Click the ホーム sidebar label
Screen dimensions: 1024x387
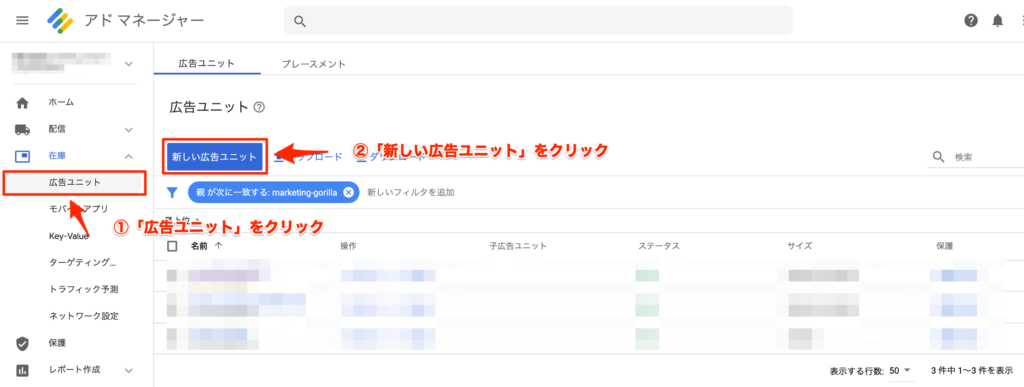click(x=61, y=102)
